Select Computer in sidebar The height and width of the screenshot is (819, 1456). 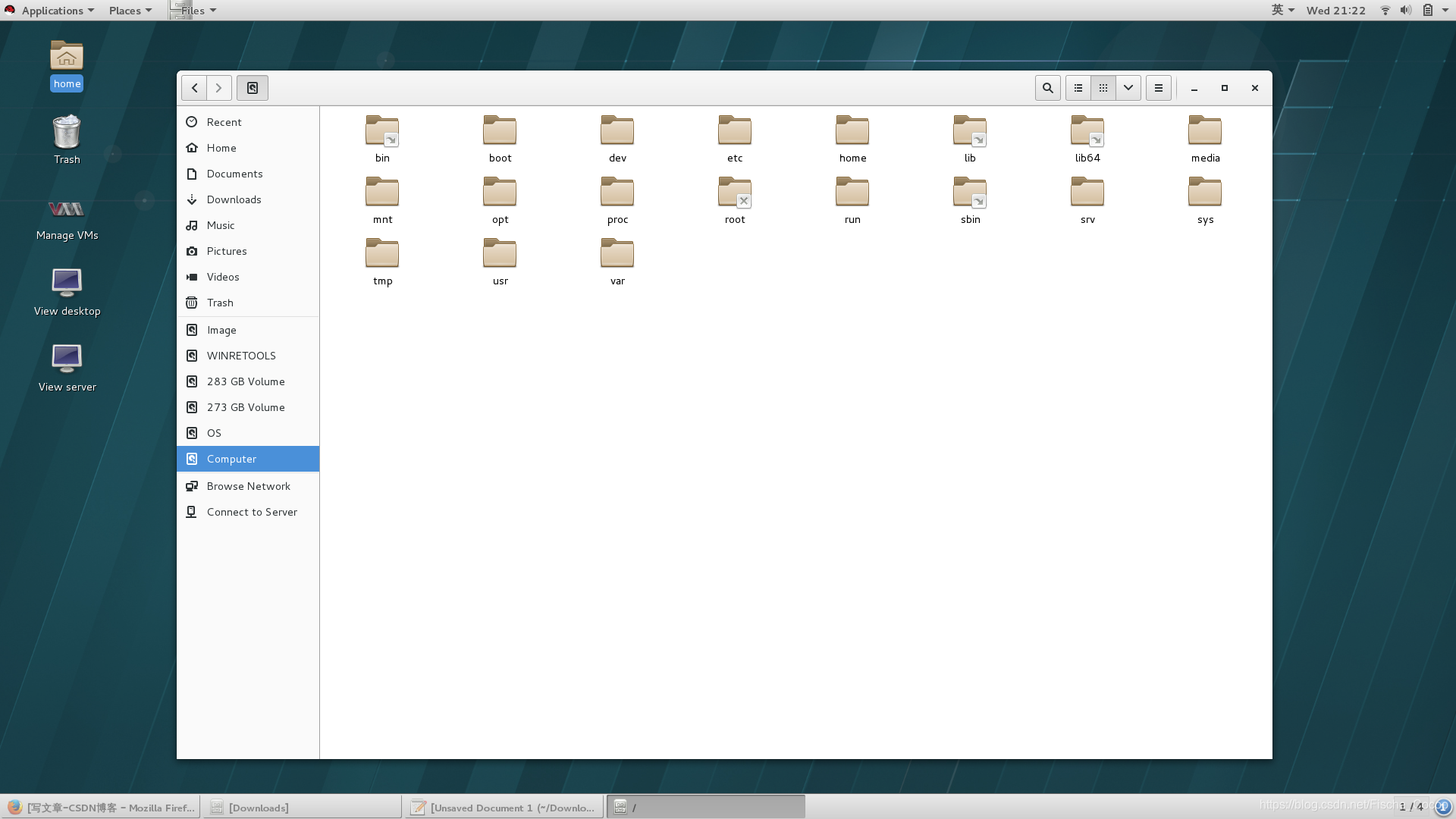pyautogui.click(x=248, y=459)
